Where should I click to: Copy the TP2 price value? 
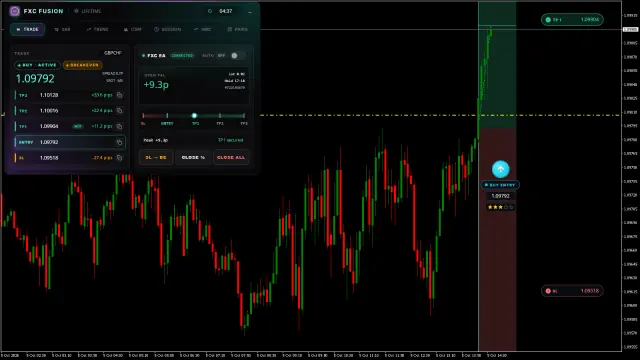(119, 111)
